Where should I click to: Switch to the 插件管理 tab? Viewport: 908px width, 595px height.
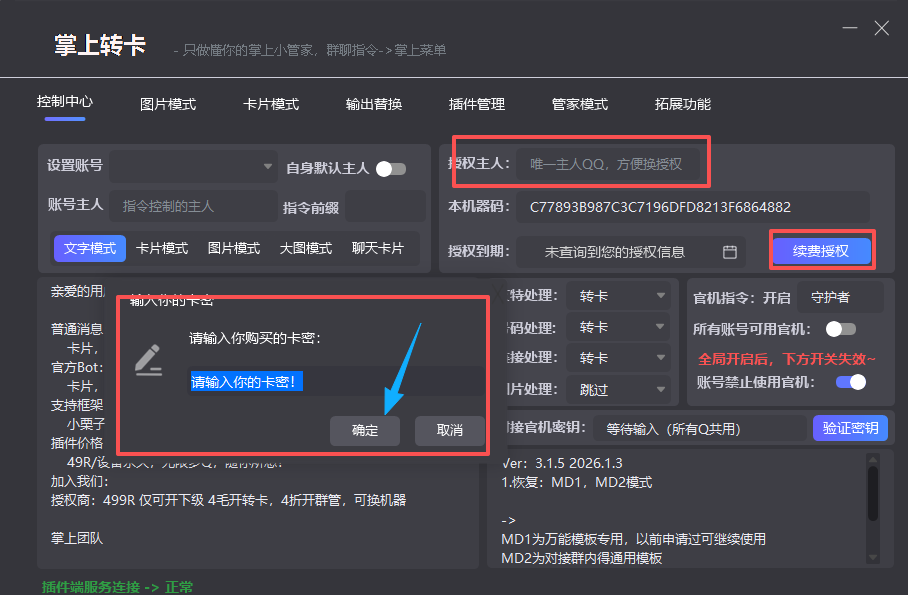pyautogui.click(x=477, y=104)
